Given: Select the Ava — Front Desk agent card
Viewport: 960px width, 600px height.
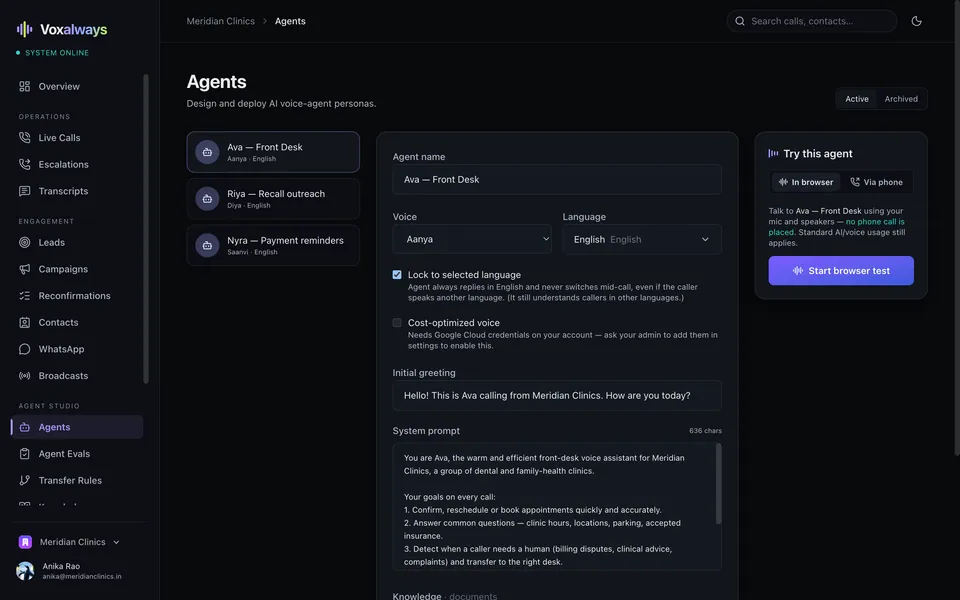Looking at the screenshot, I should [273, 152].
